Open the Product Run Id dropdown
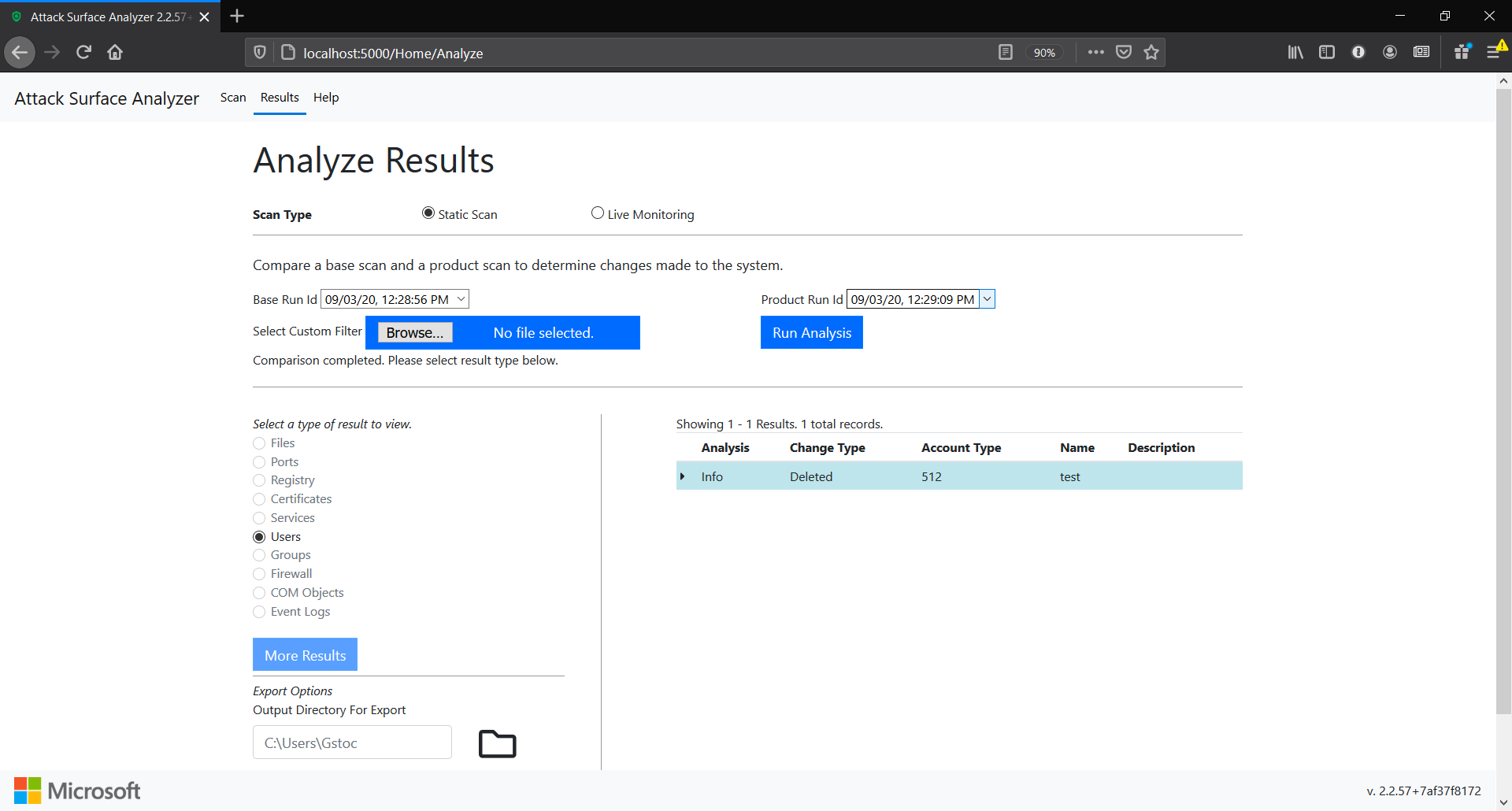1512x811 pixels. pos(921,299)
